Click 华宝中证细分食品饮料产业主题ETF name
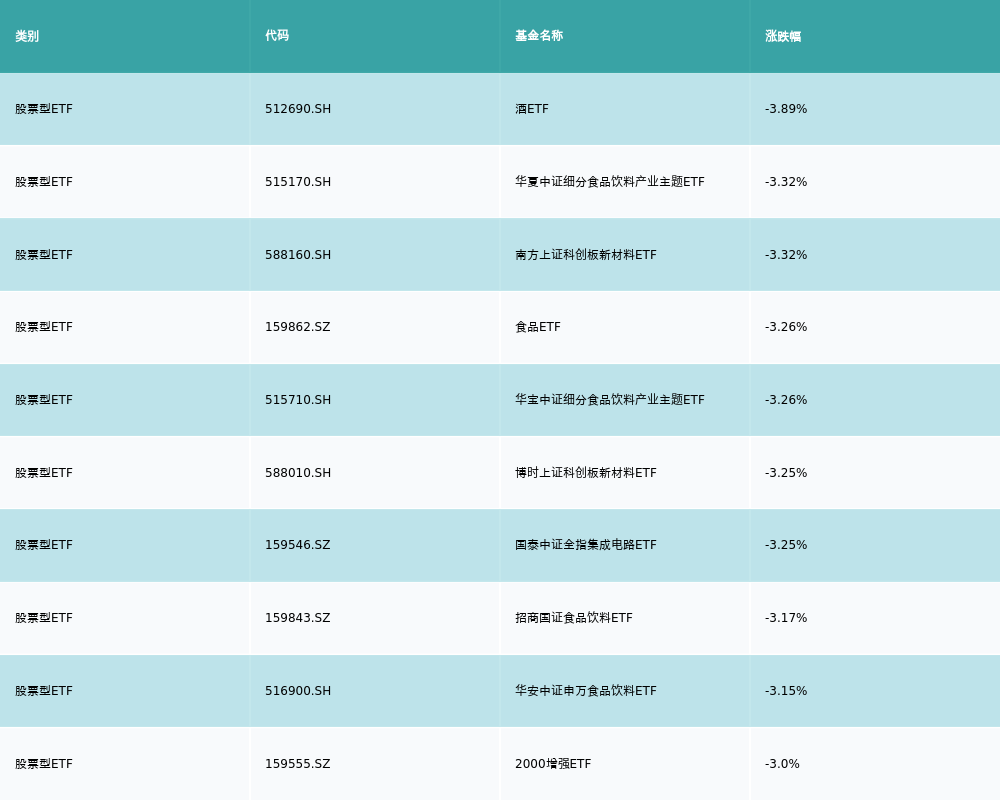Viewport: 1000px width, 800px height. pyautogui.click(x=610, y=400)
